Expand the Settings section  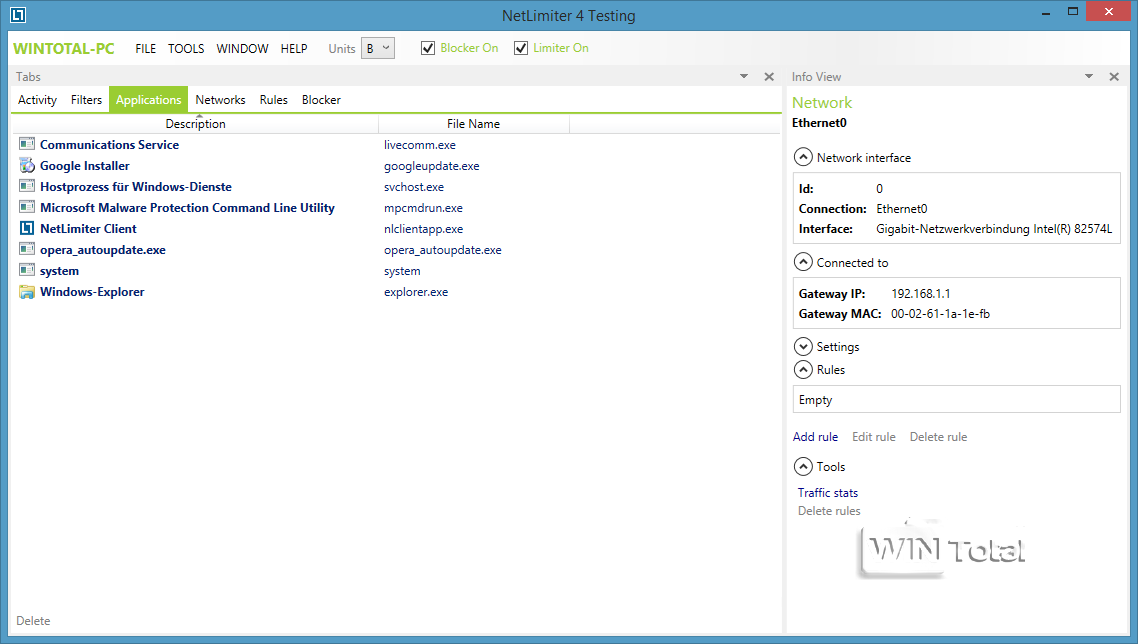[802, 347]
